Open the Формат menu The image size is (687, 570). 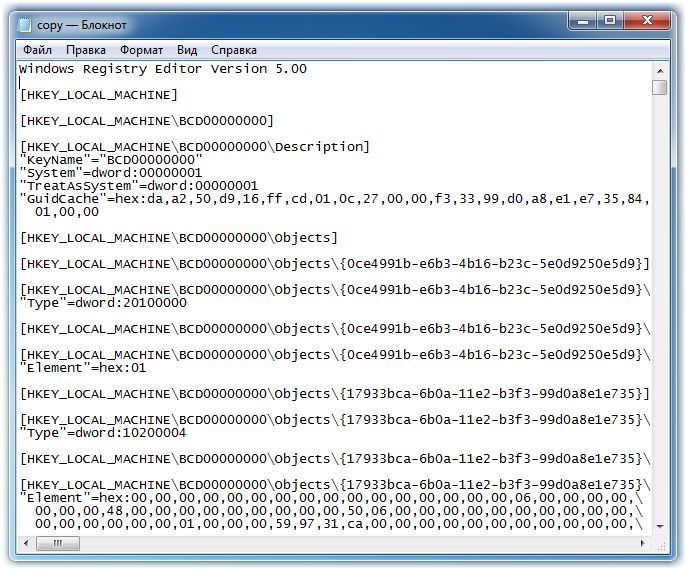[x=142, y=50]
